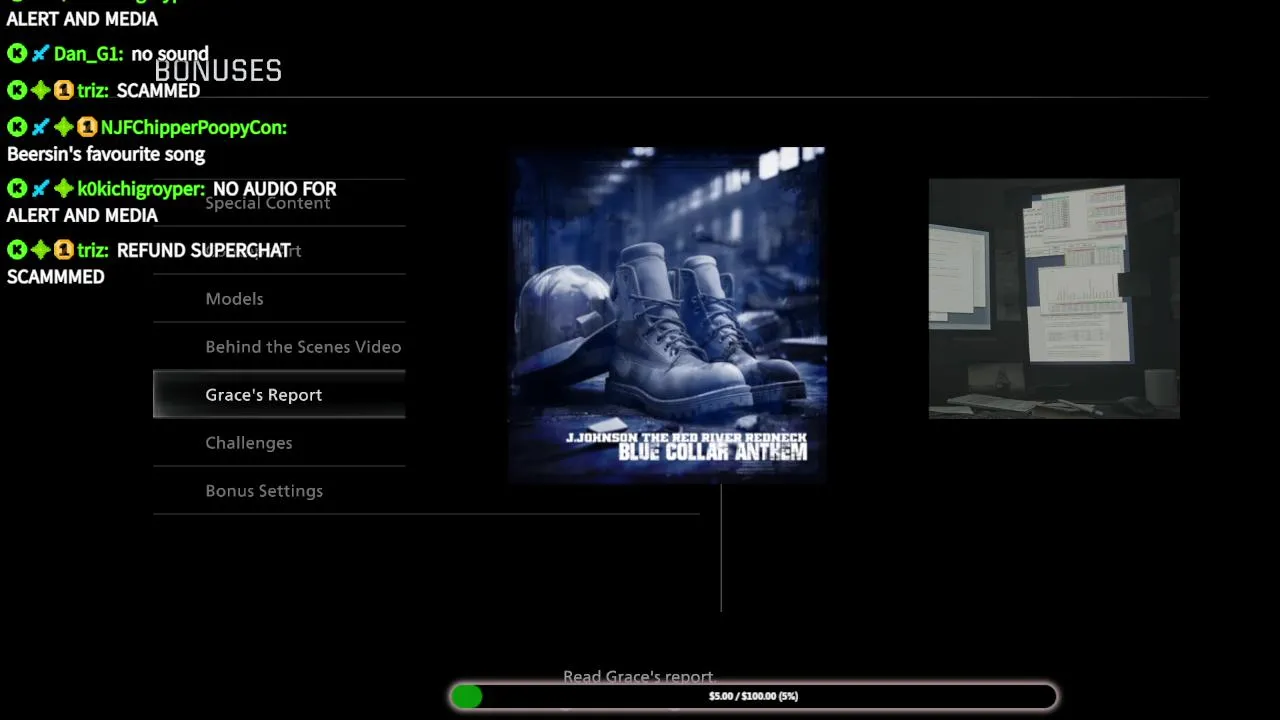The image size is (1280, 720).
Task: Click the $5.00 / $100.00 donation progress bar
Action: click(753, 696)
